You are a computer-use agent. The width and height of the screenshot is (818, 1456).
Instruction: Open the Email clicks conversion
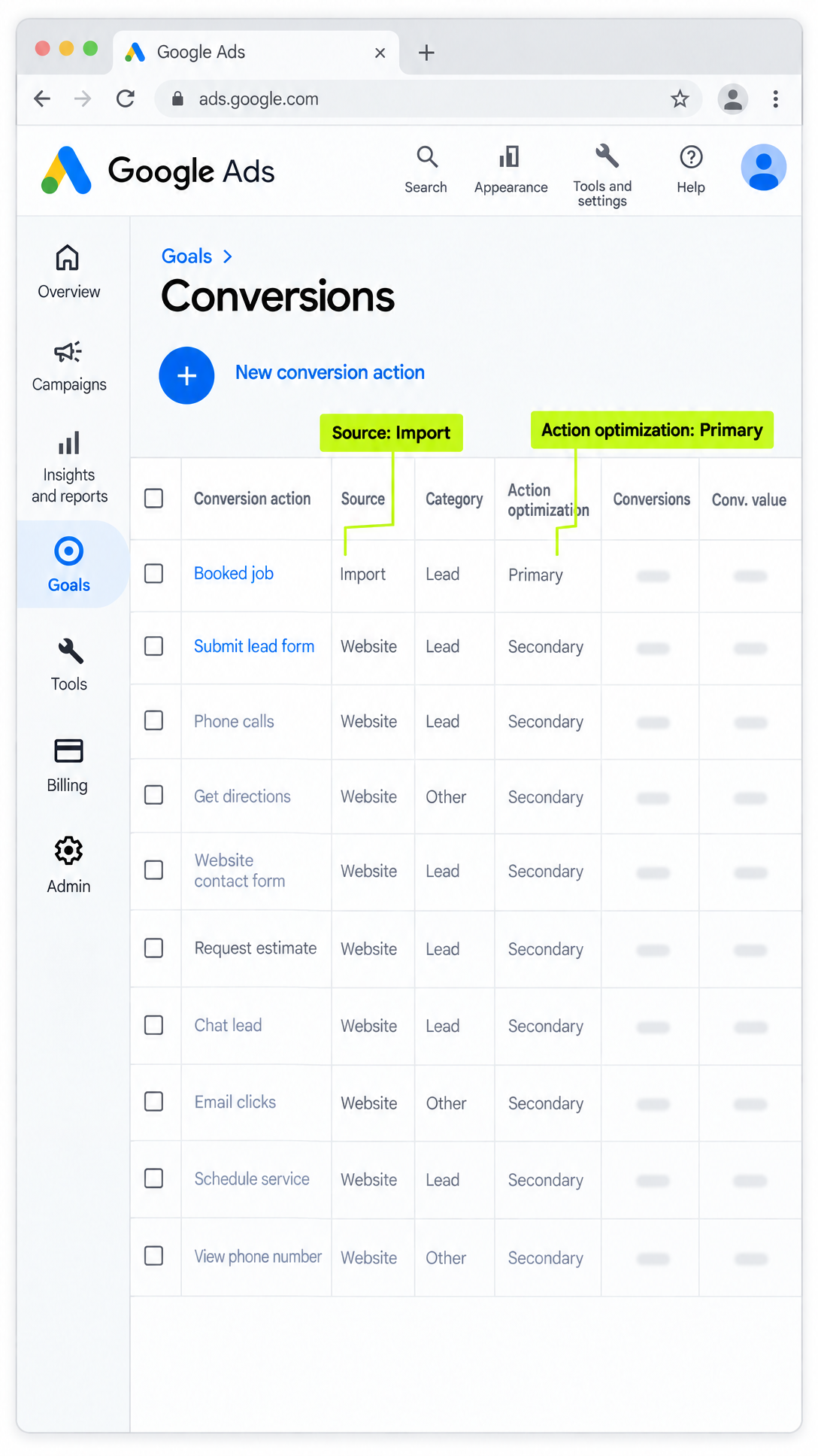coord(235,1102)
